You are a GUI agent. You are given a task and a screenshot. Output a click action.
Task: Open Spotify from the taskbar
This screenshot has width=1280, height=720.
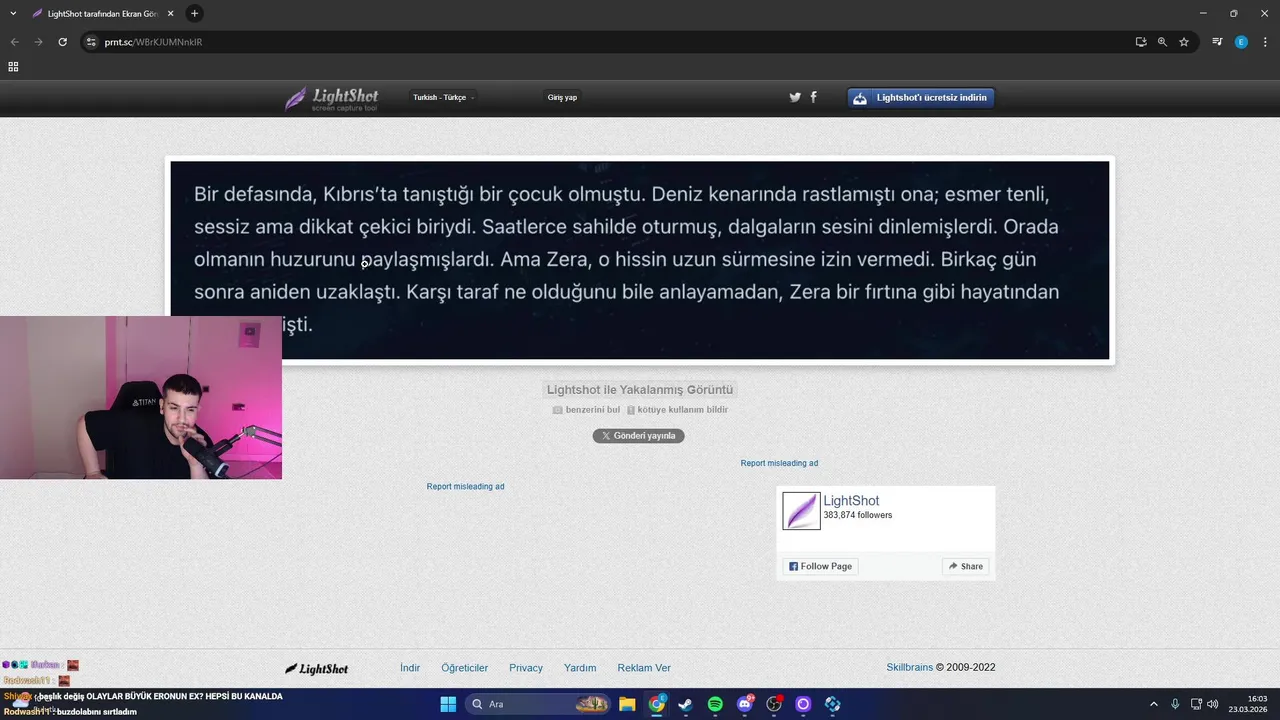715,704
